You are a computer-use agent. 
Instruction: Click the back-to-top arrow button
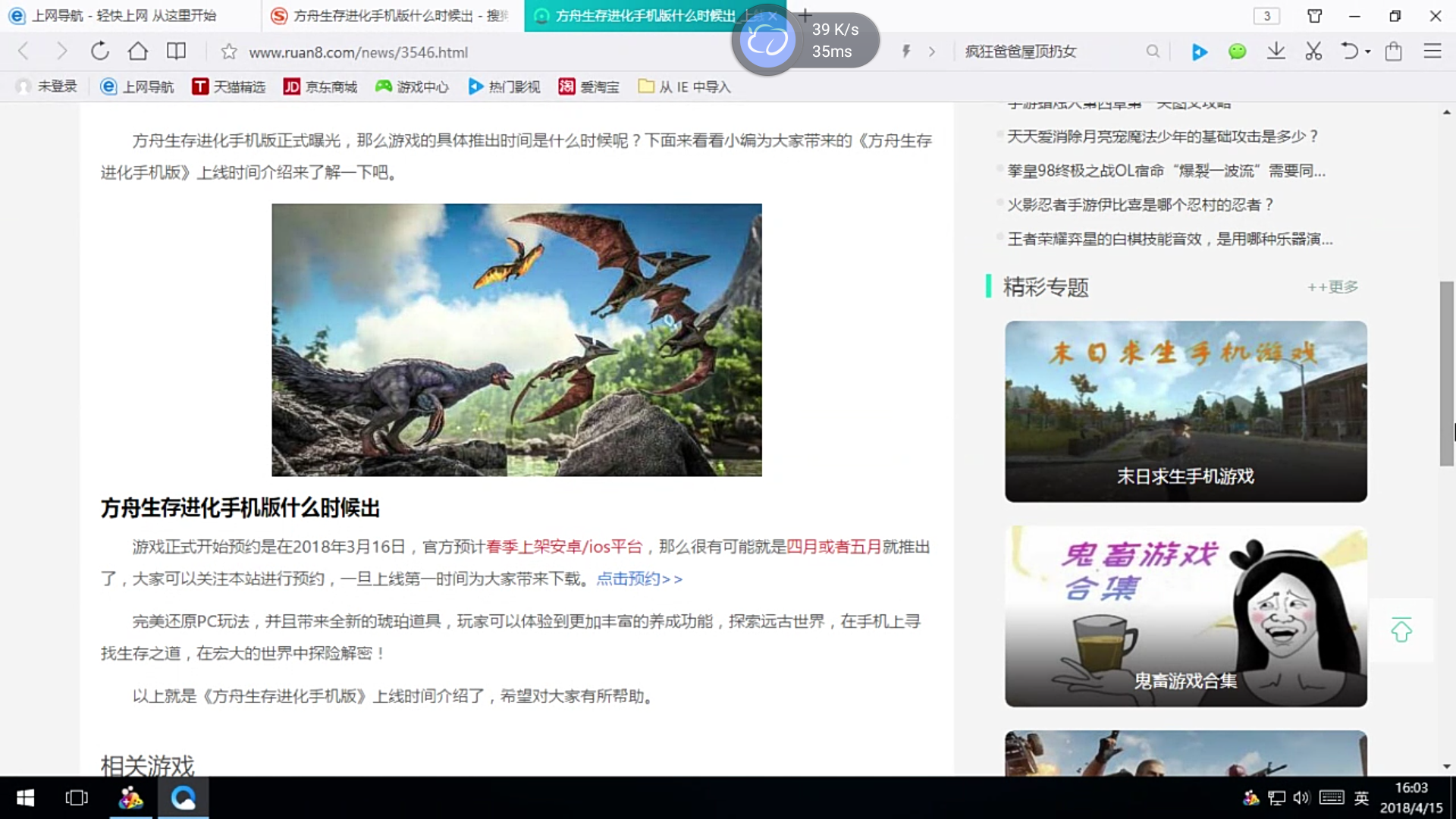(1401, 630)
